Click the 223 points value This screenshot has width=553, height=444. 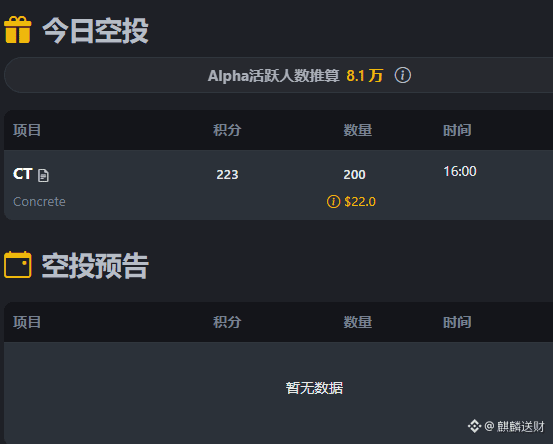click(227, 175)
